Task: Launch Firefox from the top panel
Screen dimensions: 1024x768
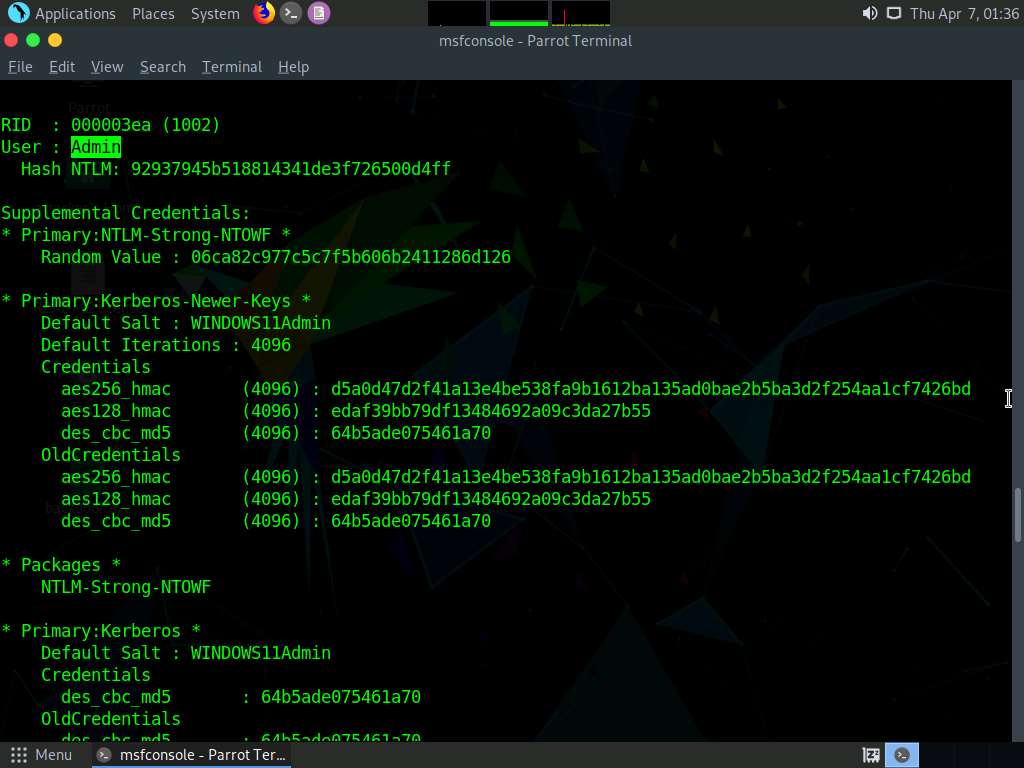Action: [x=264, y=13]
